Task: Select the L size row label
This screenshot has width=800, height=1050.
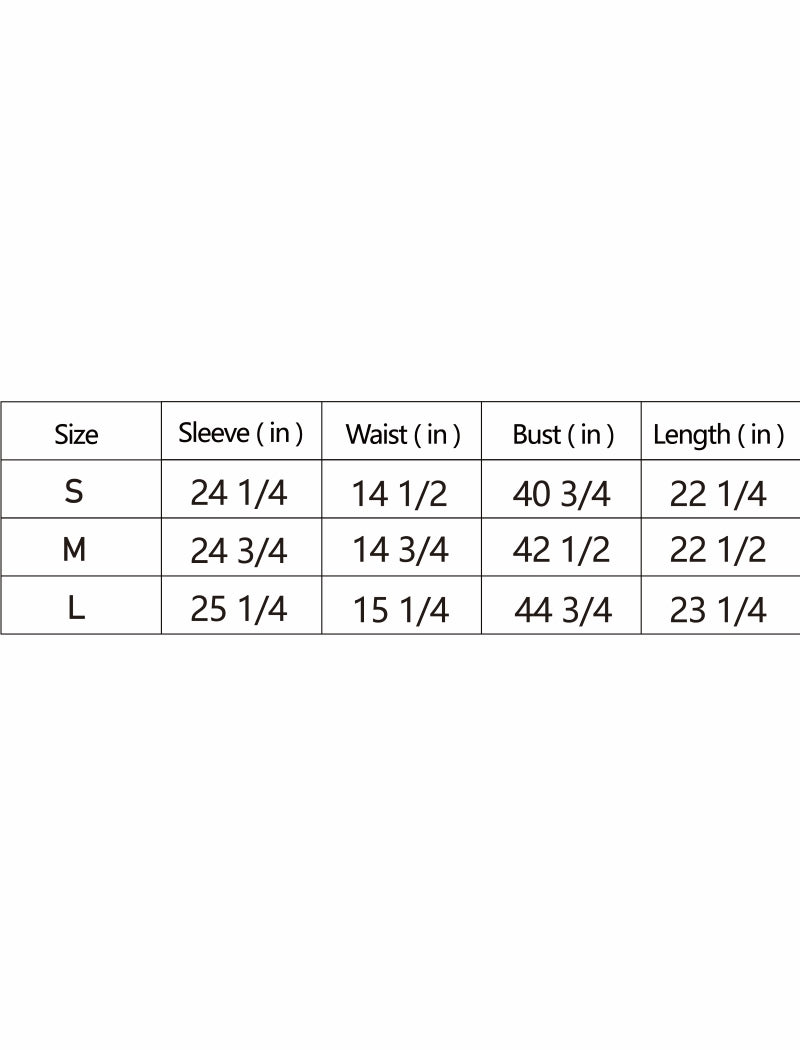Action: (x=76, y=608)
